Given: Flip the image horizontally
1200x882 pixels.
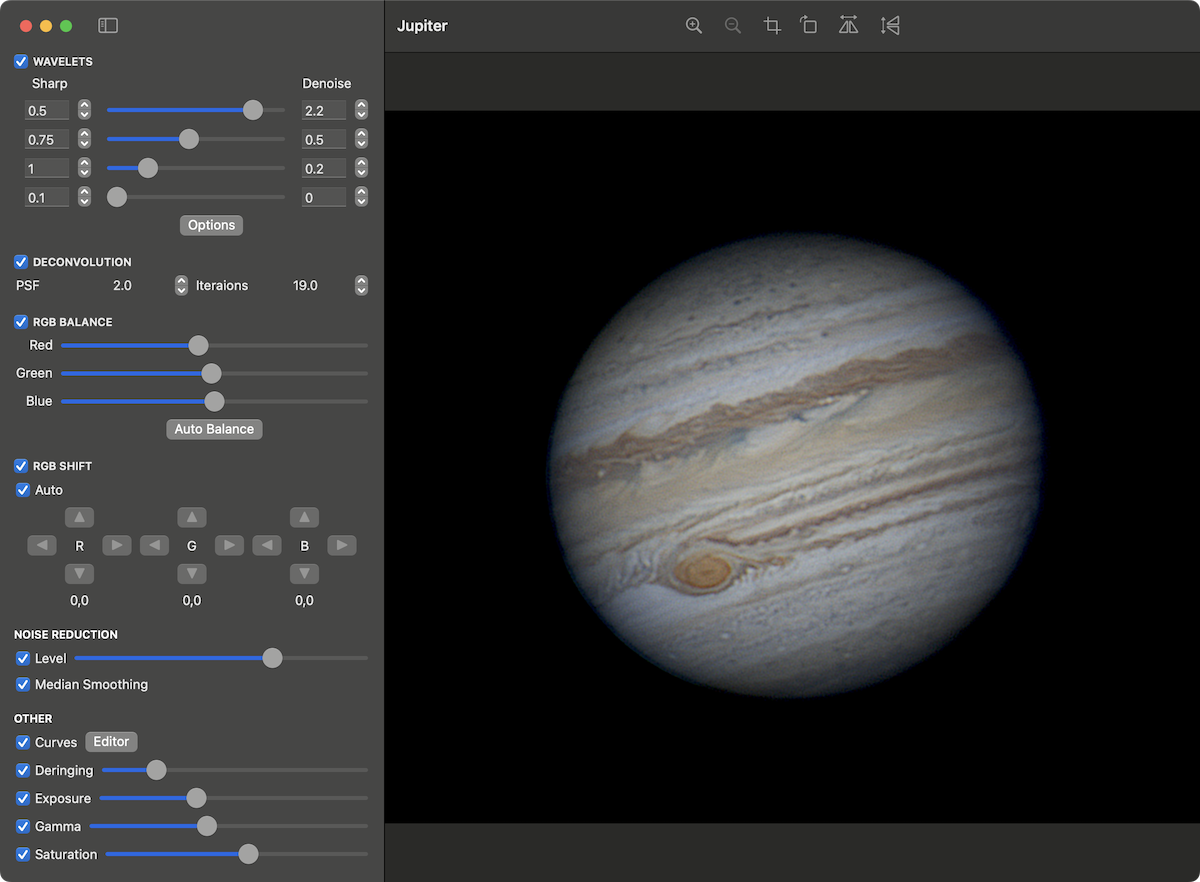Looking at the screenshot, I should [848, 25].
